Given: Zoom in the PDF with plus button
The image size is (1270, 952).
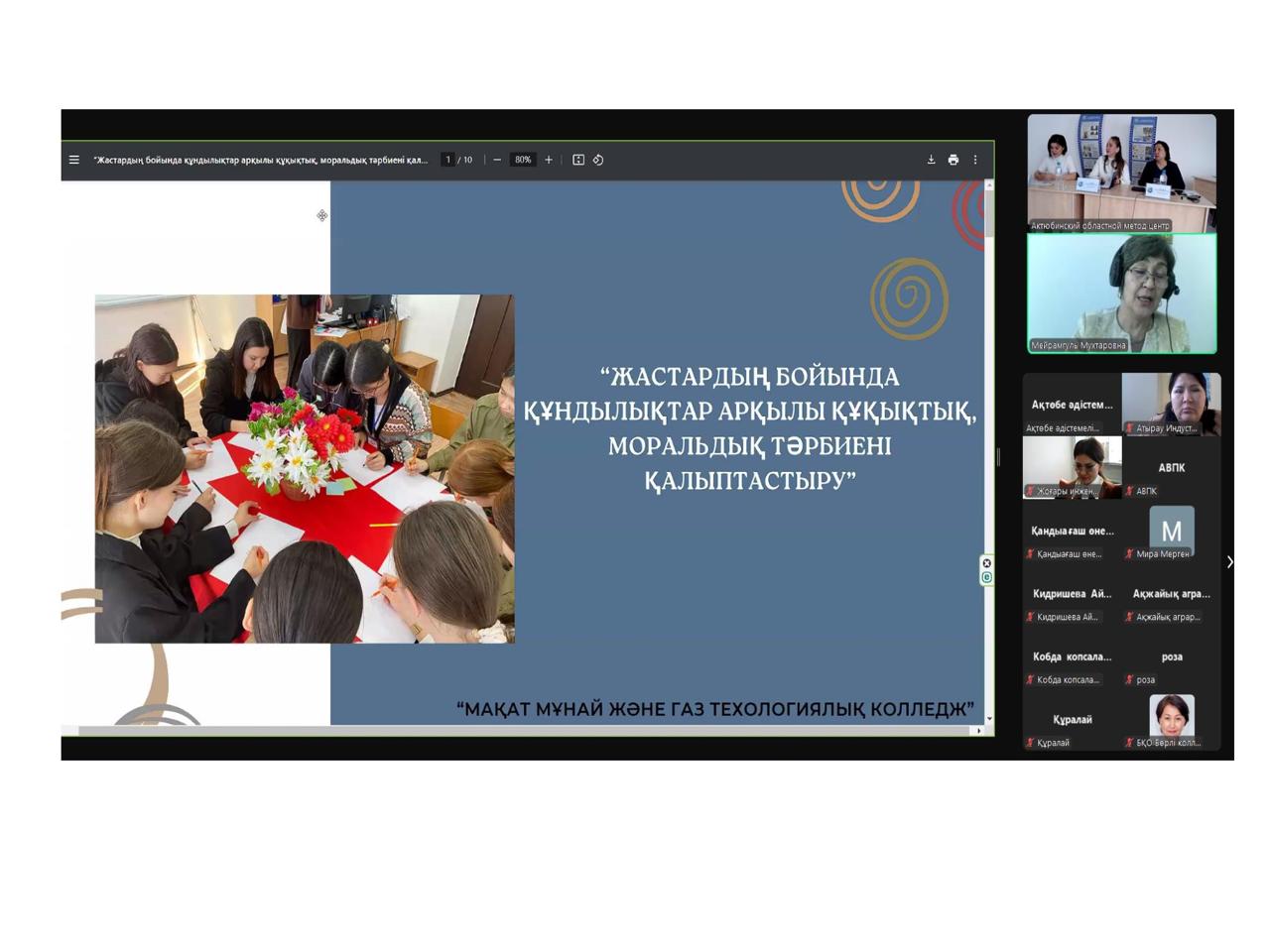Looking at the screenshot, I should (x=549, y=160).
